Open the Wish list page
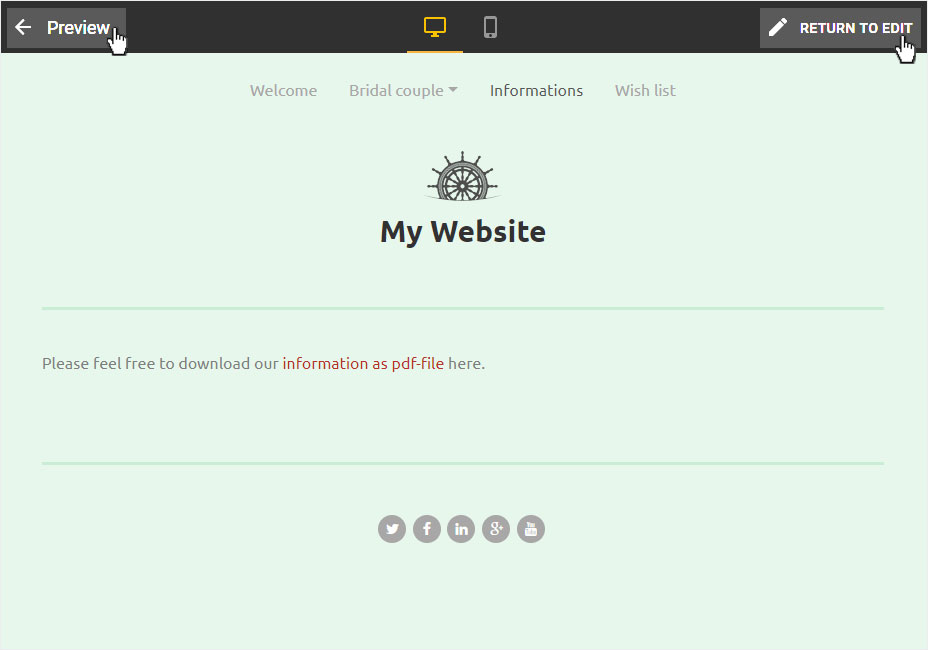 coord(645,91)
